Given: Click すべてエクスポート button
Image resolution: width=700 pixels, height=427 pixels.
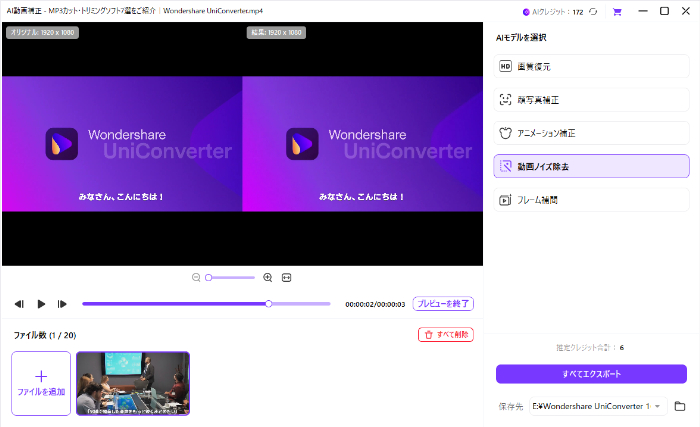Looking at the screenshot, I should 591,374.
